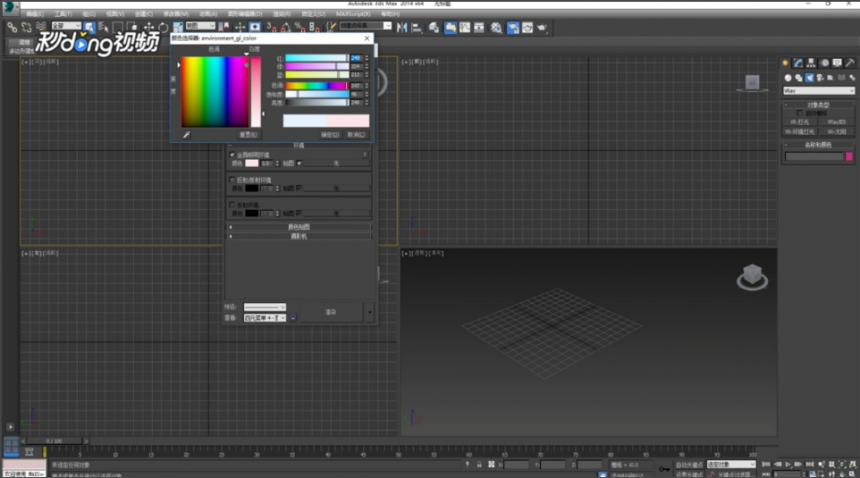Open the view dropdown in render dialog
The height and width of the screenshot is (478, 860).
coord(265,318)
